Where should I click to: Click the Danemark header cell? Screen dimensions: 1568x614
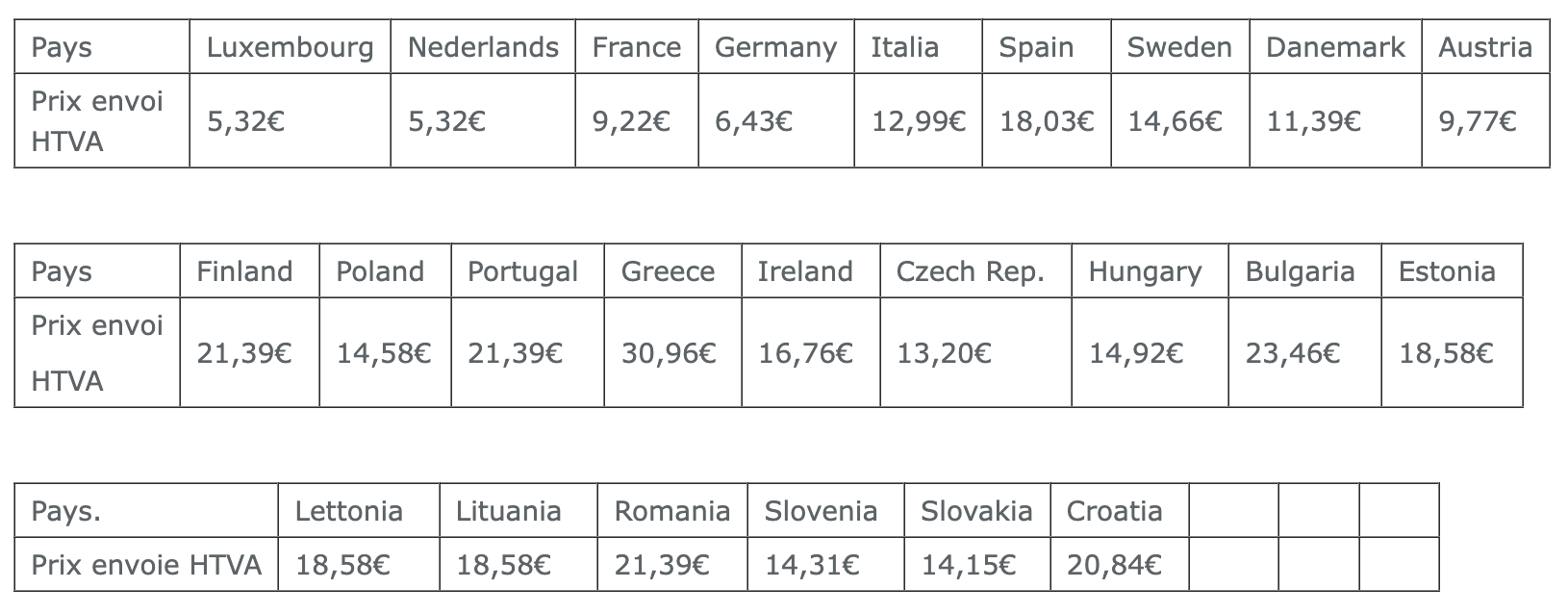click(1336, 47)
